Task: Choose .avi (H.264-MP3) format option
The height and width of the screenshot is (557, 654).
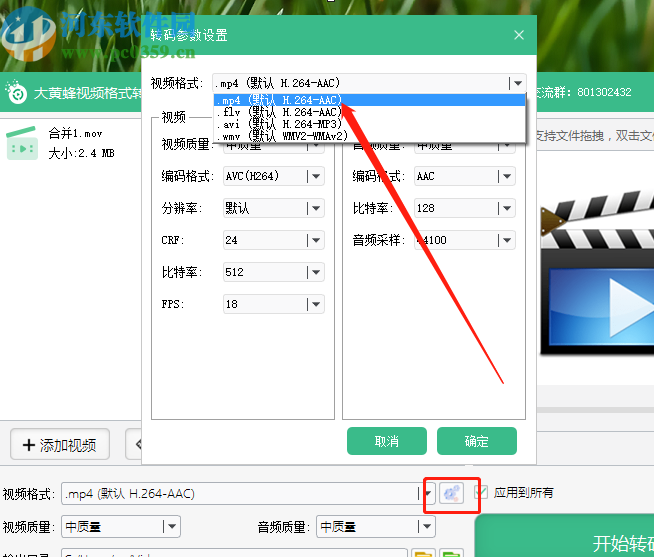Action: tap(369, 124)
